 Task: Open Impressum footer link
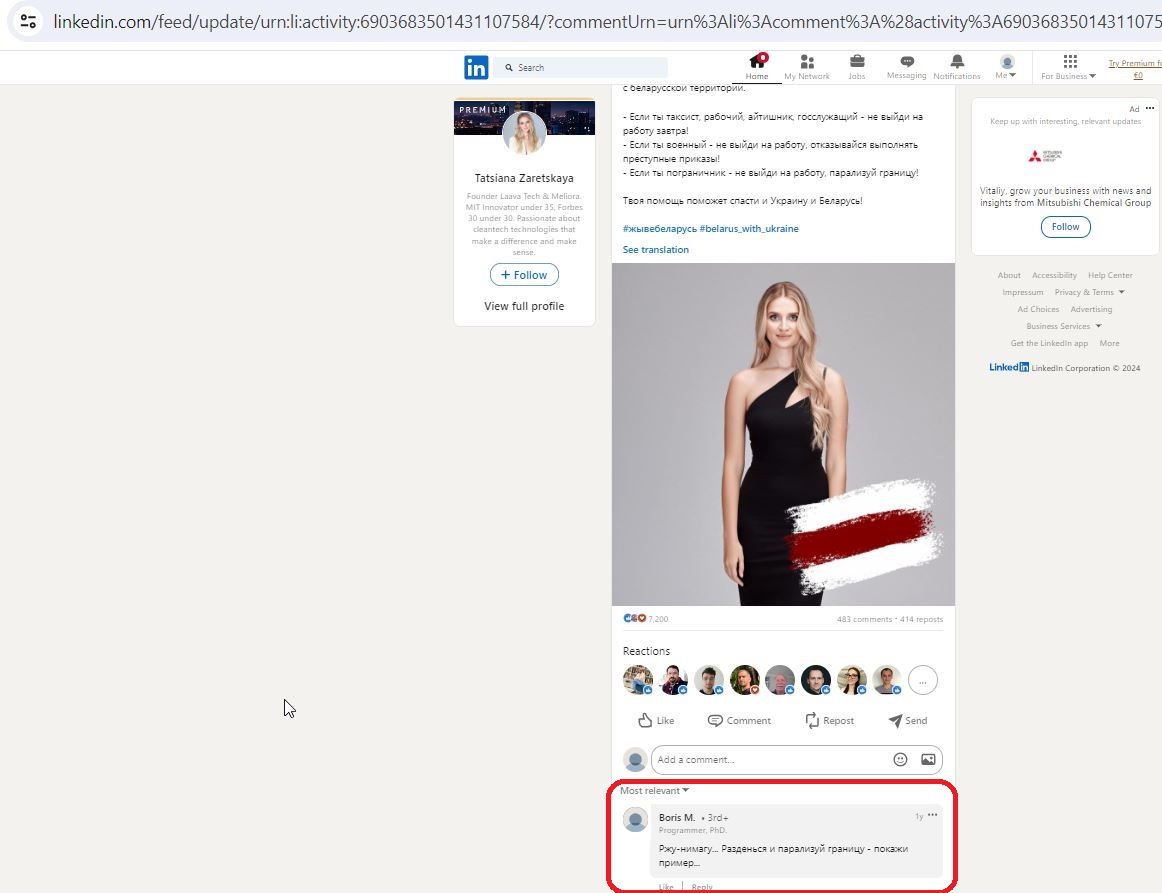[1023, 292]
